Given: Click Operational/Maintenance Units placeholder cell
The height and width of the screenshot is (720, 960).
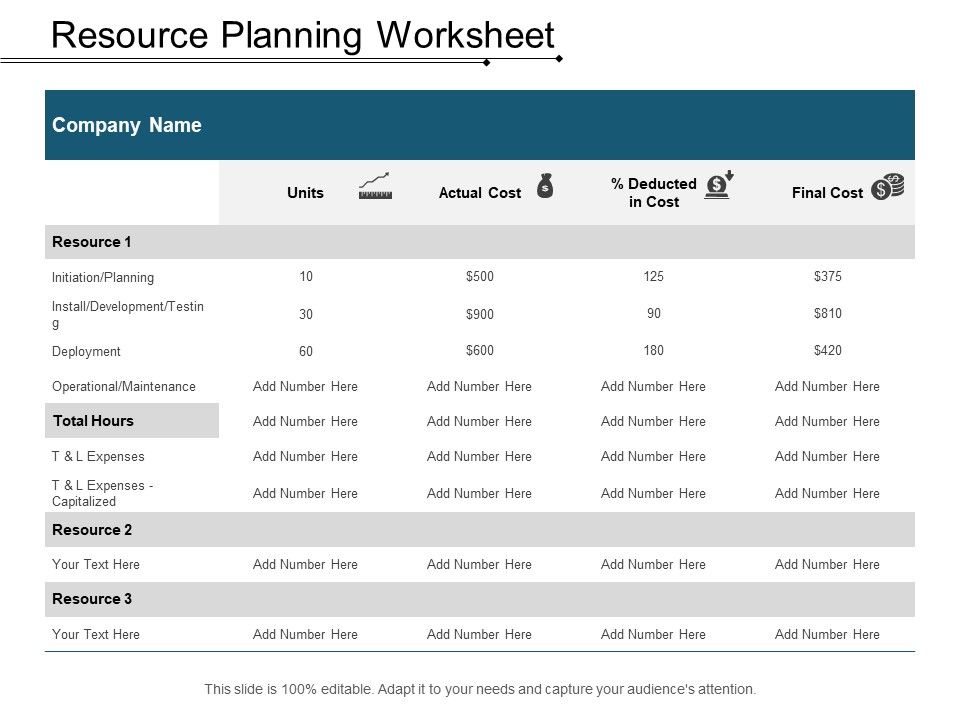Looking at the screenshot, I should [x=306, y=386].
